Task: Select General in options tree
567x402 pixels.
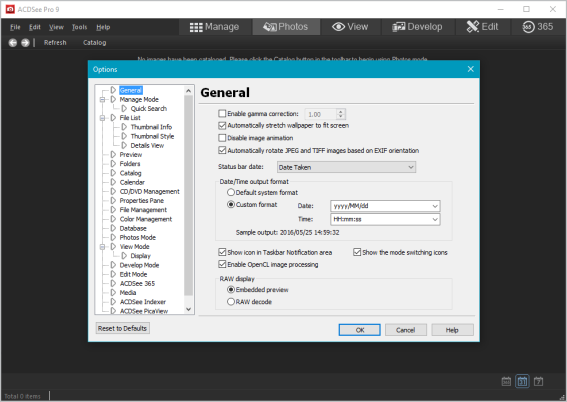Action: click(x=131, y=90)
